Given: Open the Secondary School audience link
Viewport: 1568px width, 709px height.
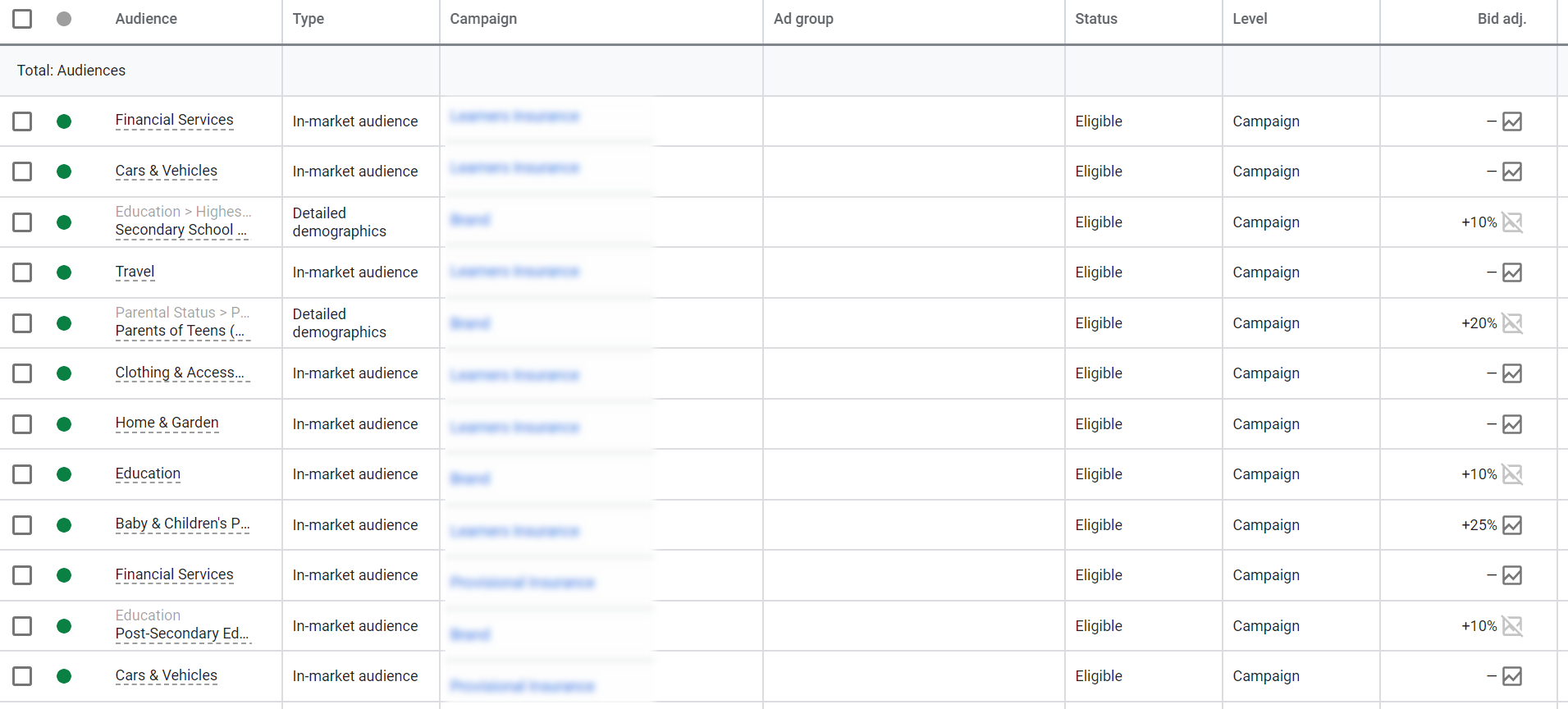Looking at the screenshot, I should coord(181,231).
